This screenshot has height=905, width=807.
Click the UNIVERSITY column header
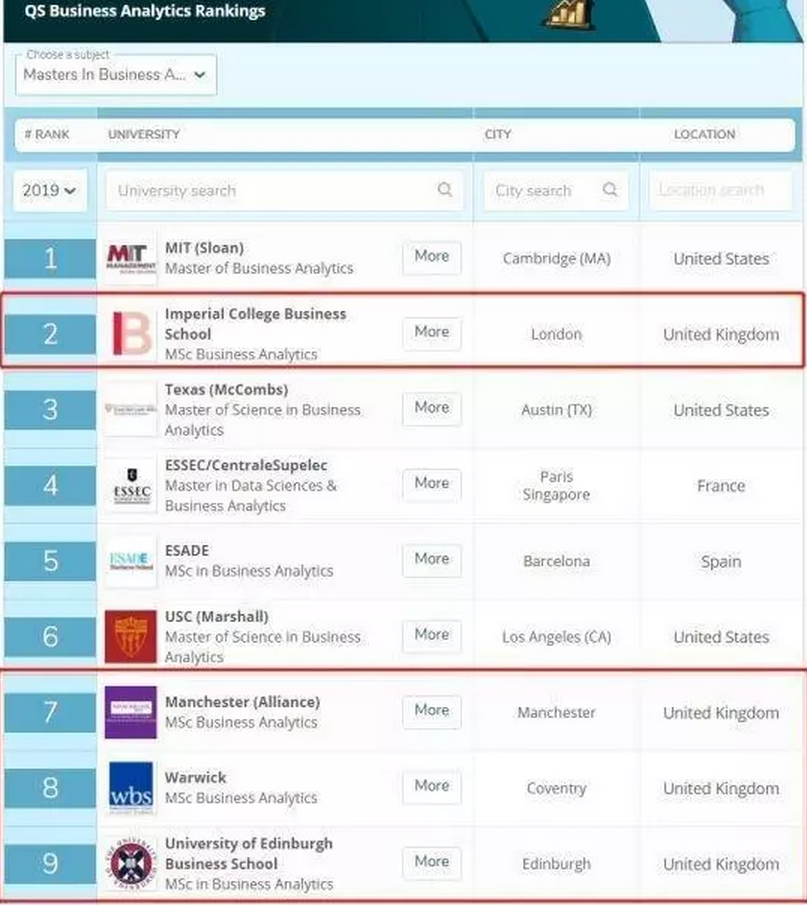pyautogui.click(x=144, y=134)
